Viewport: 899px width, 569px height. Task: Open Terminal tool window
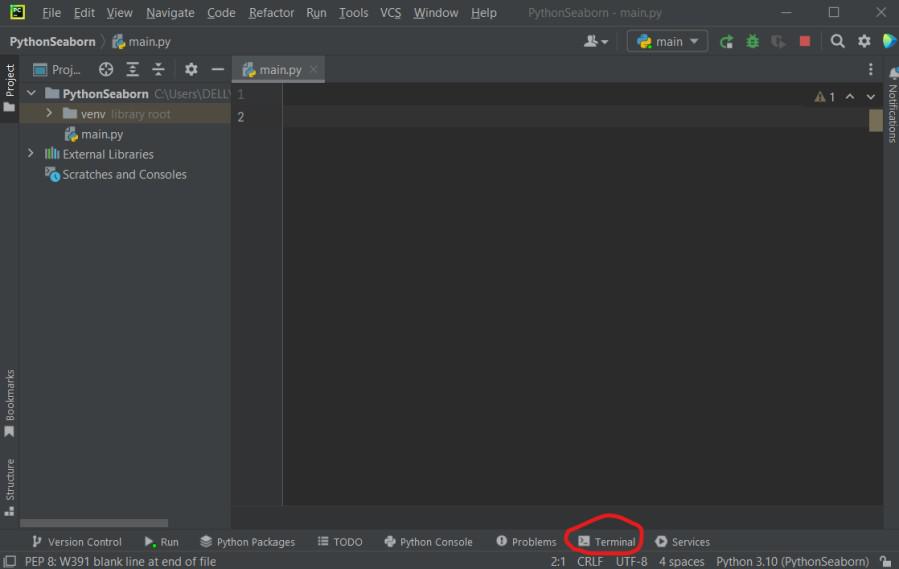[607, 541]
